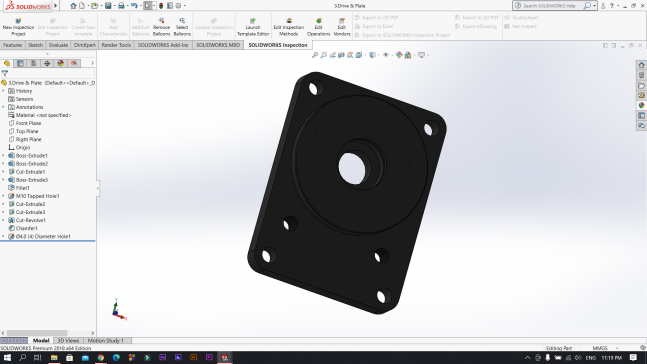
Task: Switch to DimXpert ribbon tab
Action: pos(85,45)
